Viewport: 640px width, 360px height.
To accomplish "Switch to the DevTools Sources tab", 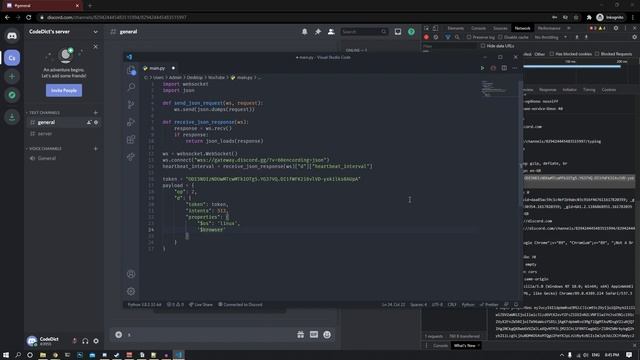I will 500,28.
